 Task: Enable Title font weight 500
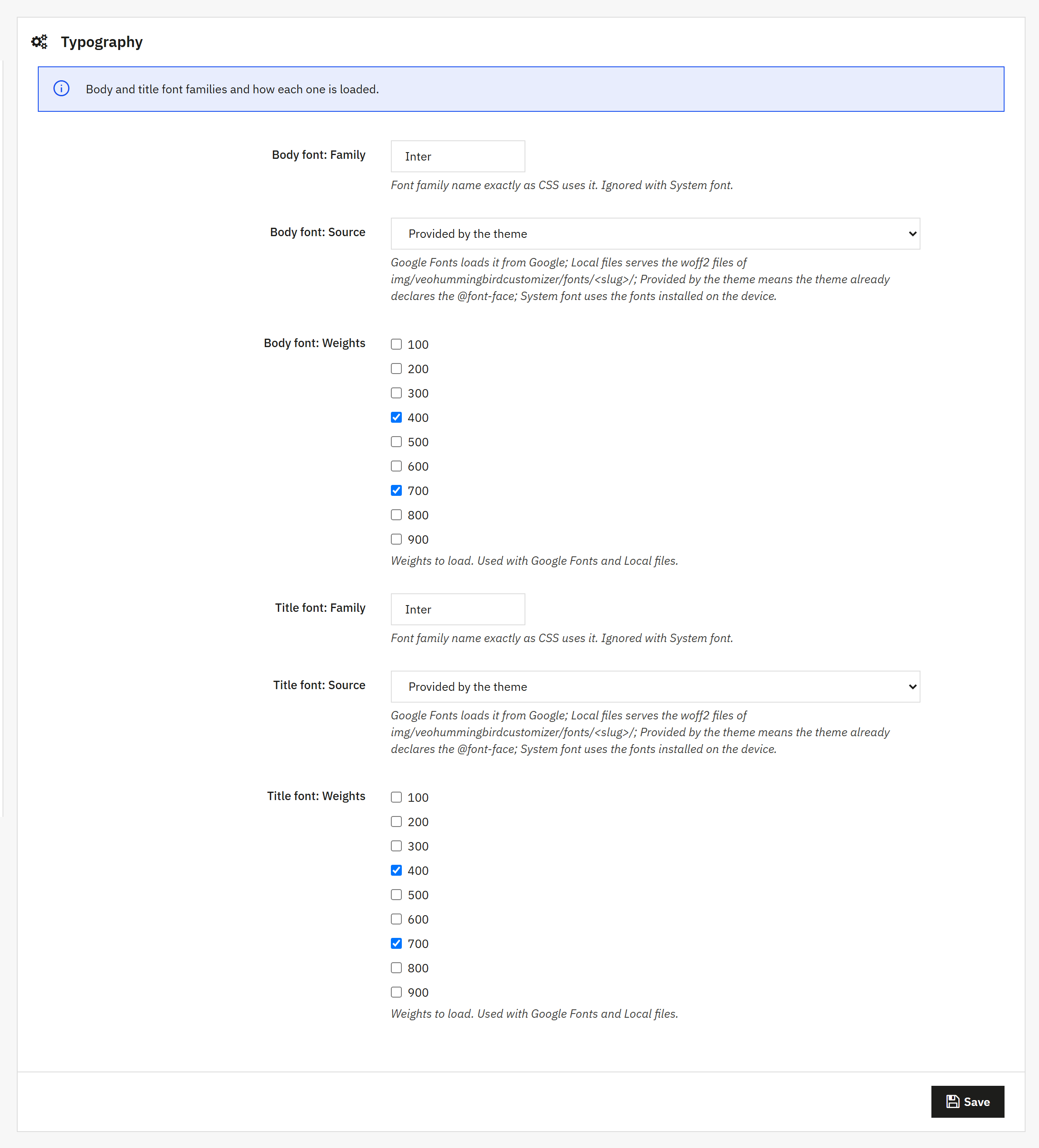pos(396,895)
